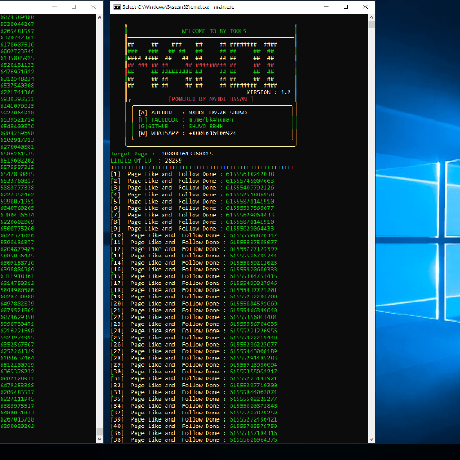Click row [3] Page Like and Follow Done
This screenshot has width=460, height=460.
(x=193, y=188)
